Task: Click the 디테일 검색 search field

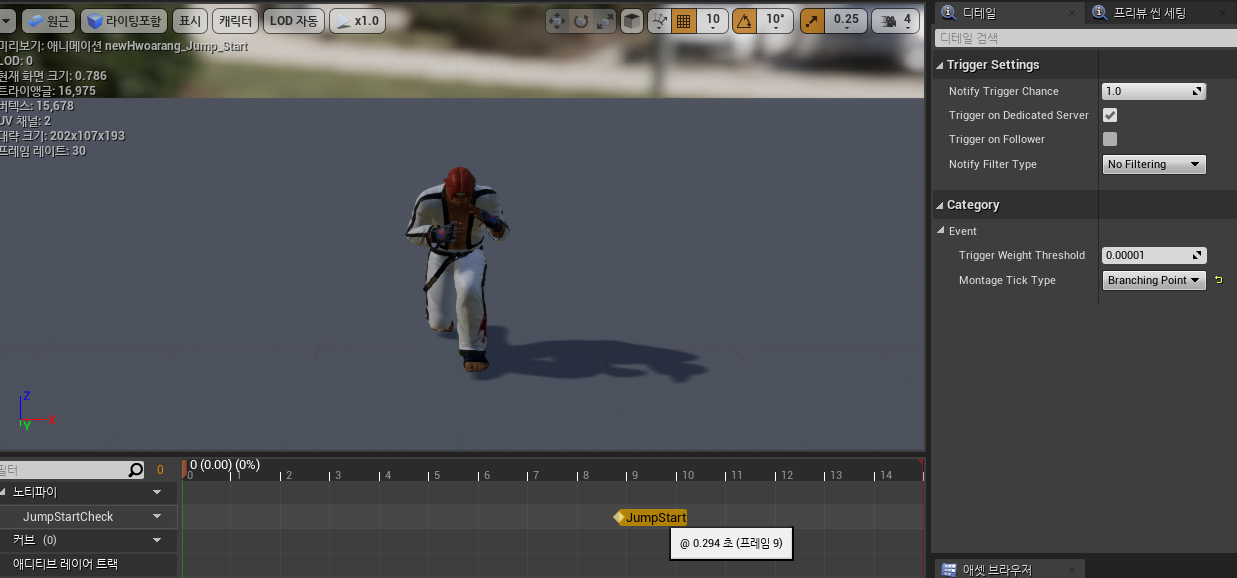Action: pos(1085,38)
